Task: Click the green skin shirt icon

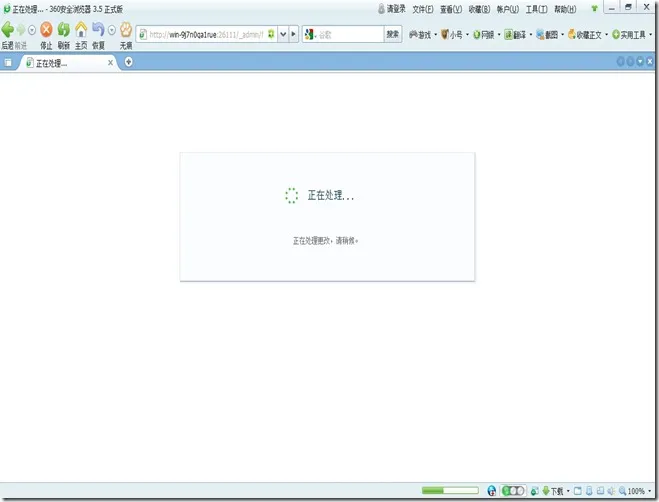Action: (x=594, y=8)
